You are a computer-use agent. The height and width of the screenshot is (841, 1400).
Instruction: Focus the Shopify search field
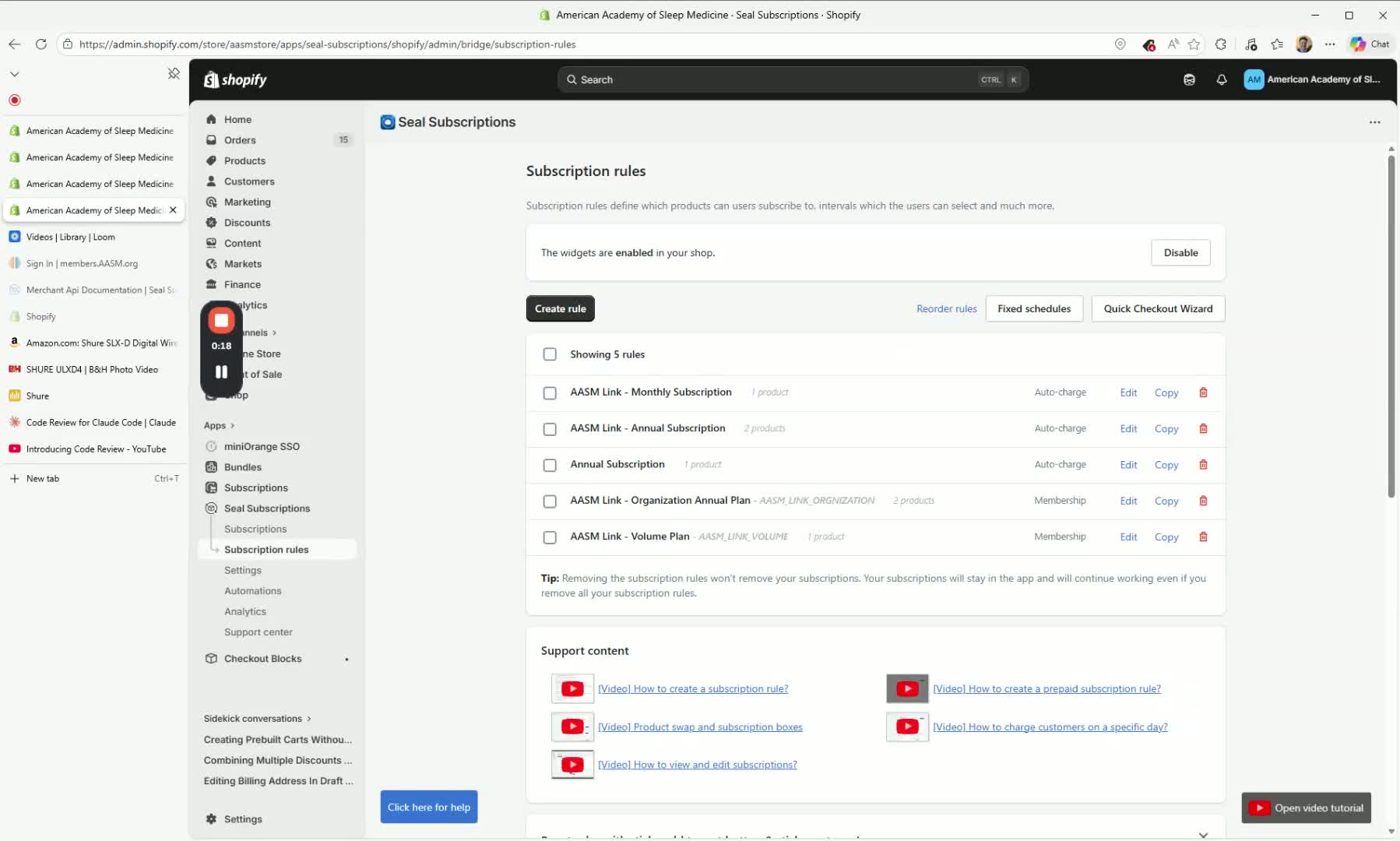tap(793, 79)
